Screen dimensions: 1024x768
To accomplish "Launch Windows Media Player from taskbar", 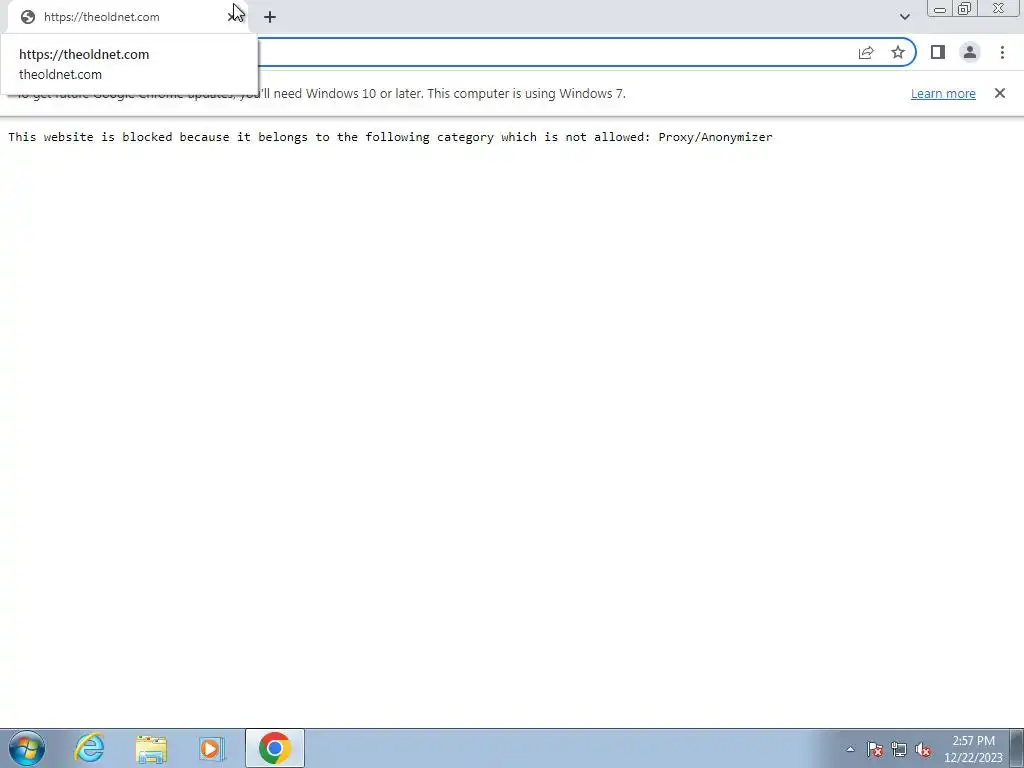I will coord(212,748).
